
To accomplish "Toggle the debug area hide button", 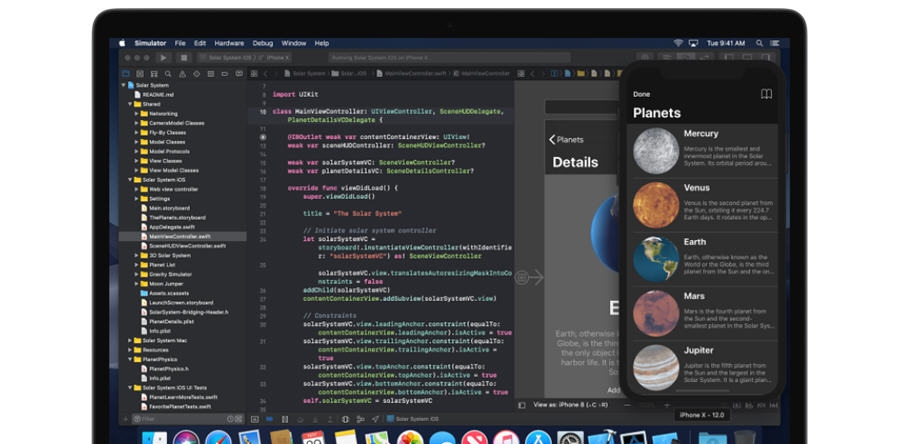I will [254, 419].
